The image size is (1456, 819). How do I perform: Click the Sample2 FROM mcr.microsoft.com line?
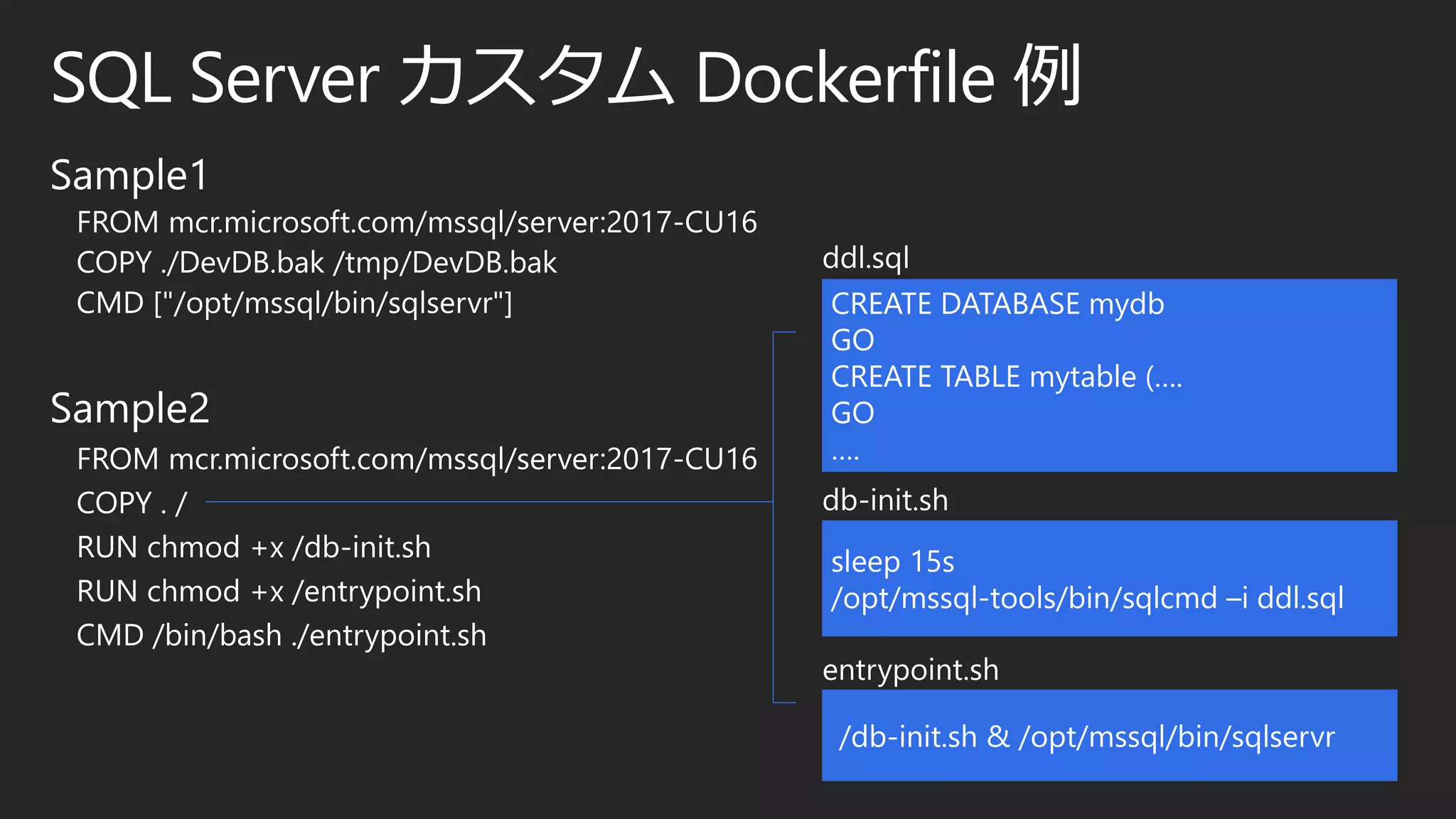tap(417, 459)
